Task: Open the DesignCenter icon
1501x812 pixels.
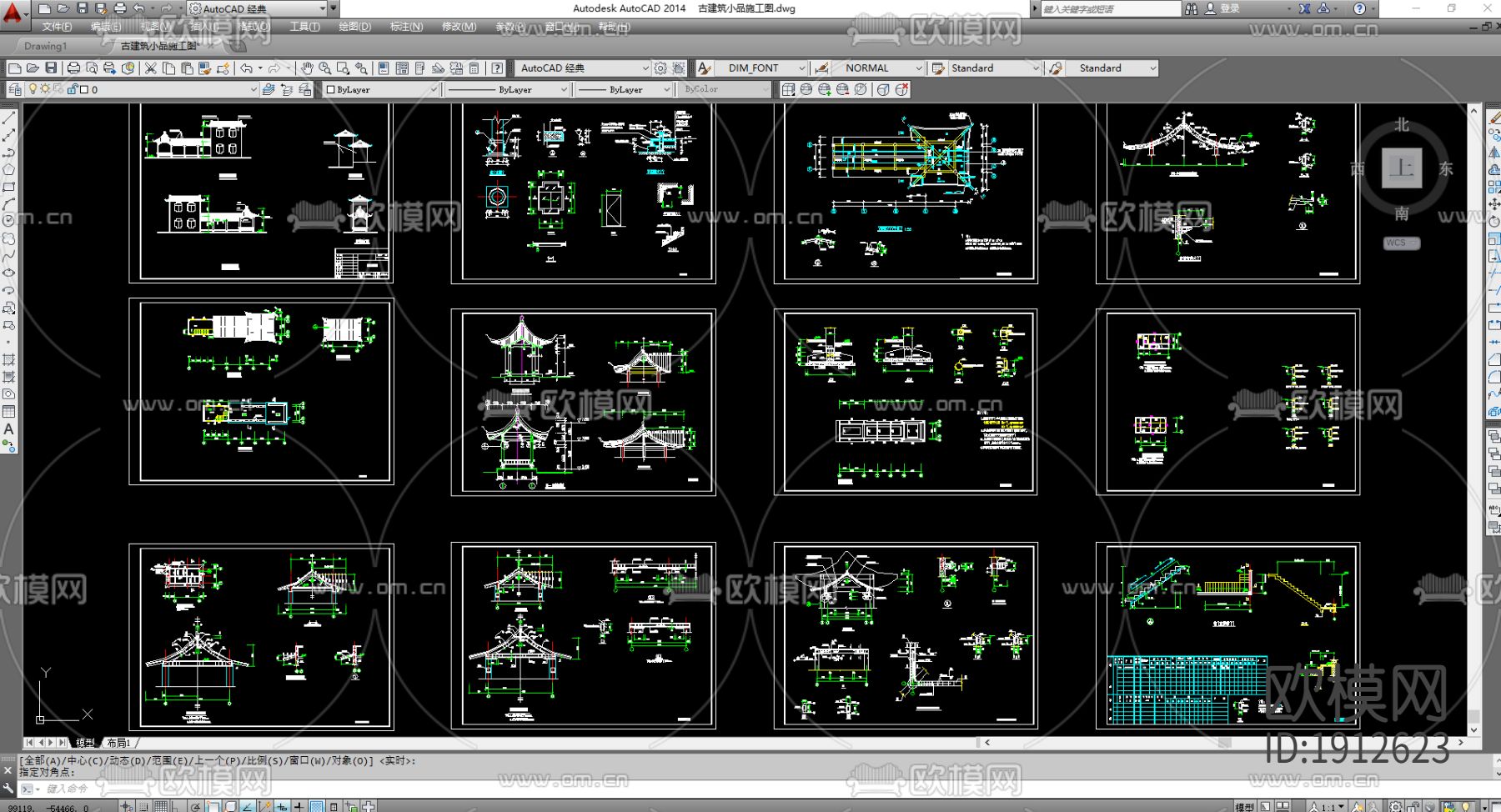Action: [x=402, y=68]
